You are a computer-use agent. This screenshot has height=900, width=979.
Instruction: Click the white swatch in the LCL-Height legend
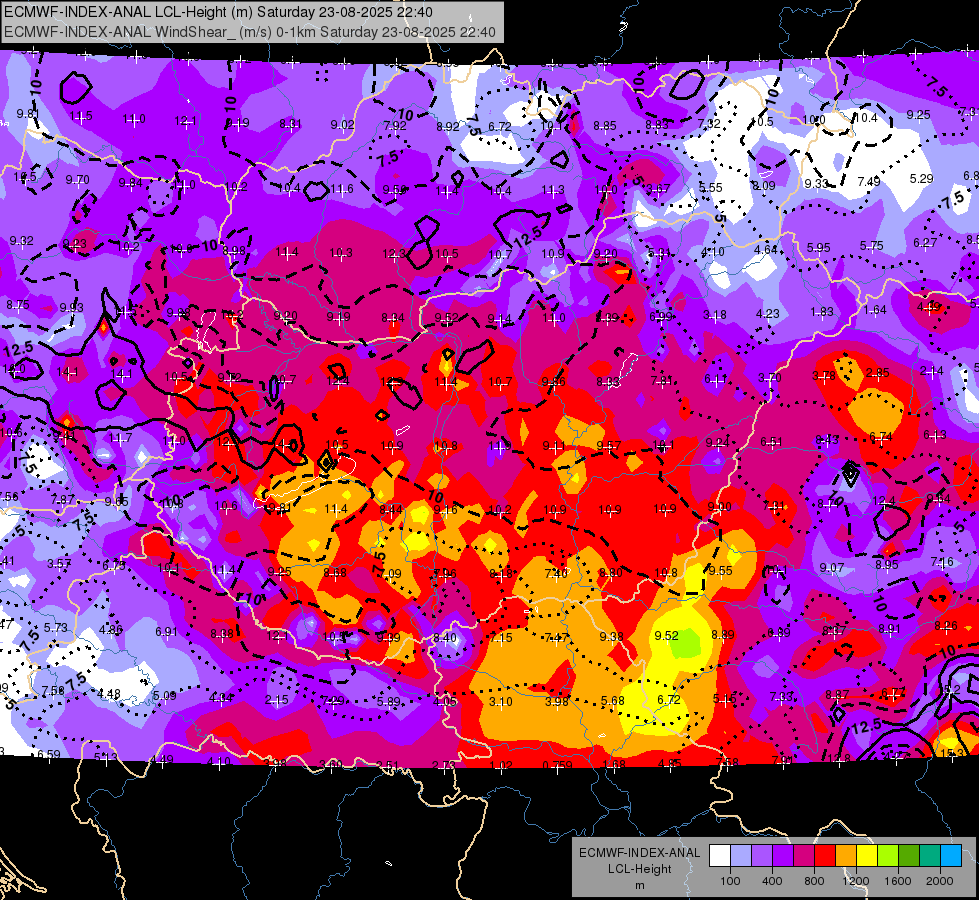click(720, 856)
